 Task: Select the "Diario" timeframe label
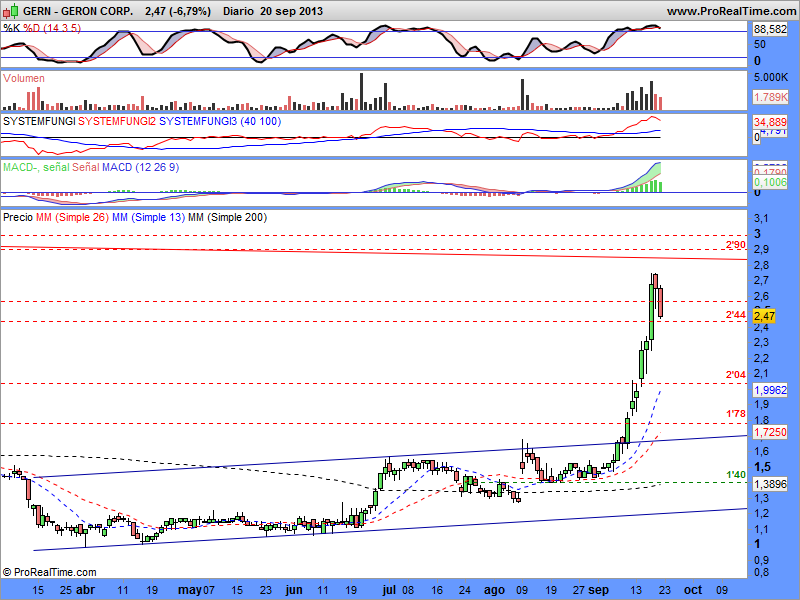click(x=238, y=11)
